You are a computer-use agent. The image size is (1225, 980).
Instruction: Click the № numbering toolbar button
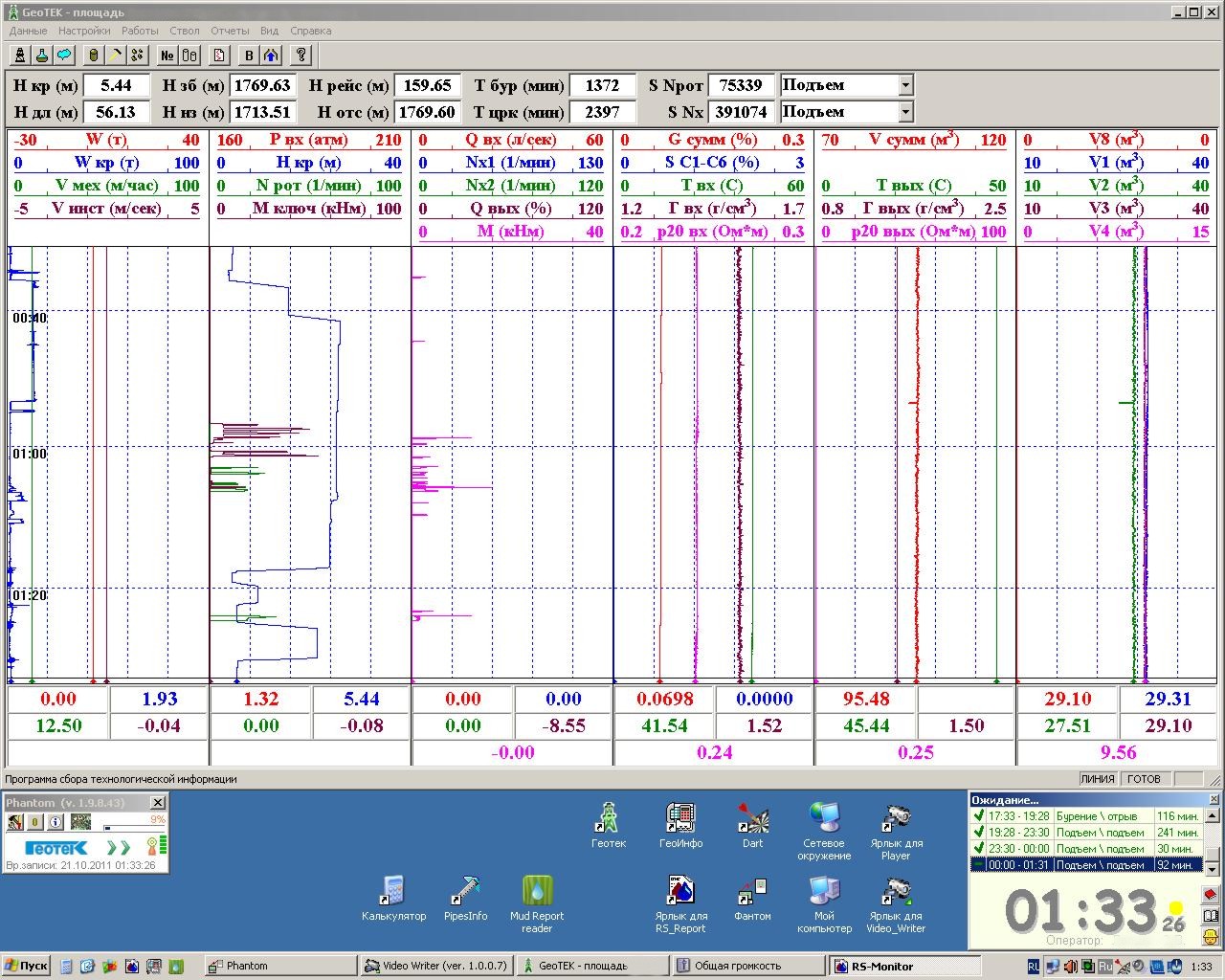pos(167,56)
